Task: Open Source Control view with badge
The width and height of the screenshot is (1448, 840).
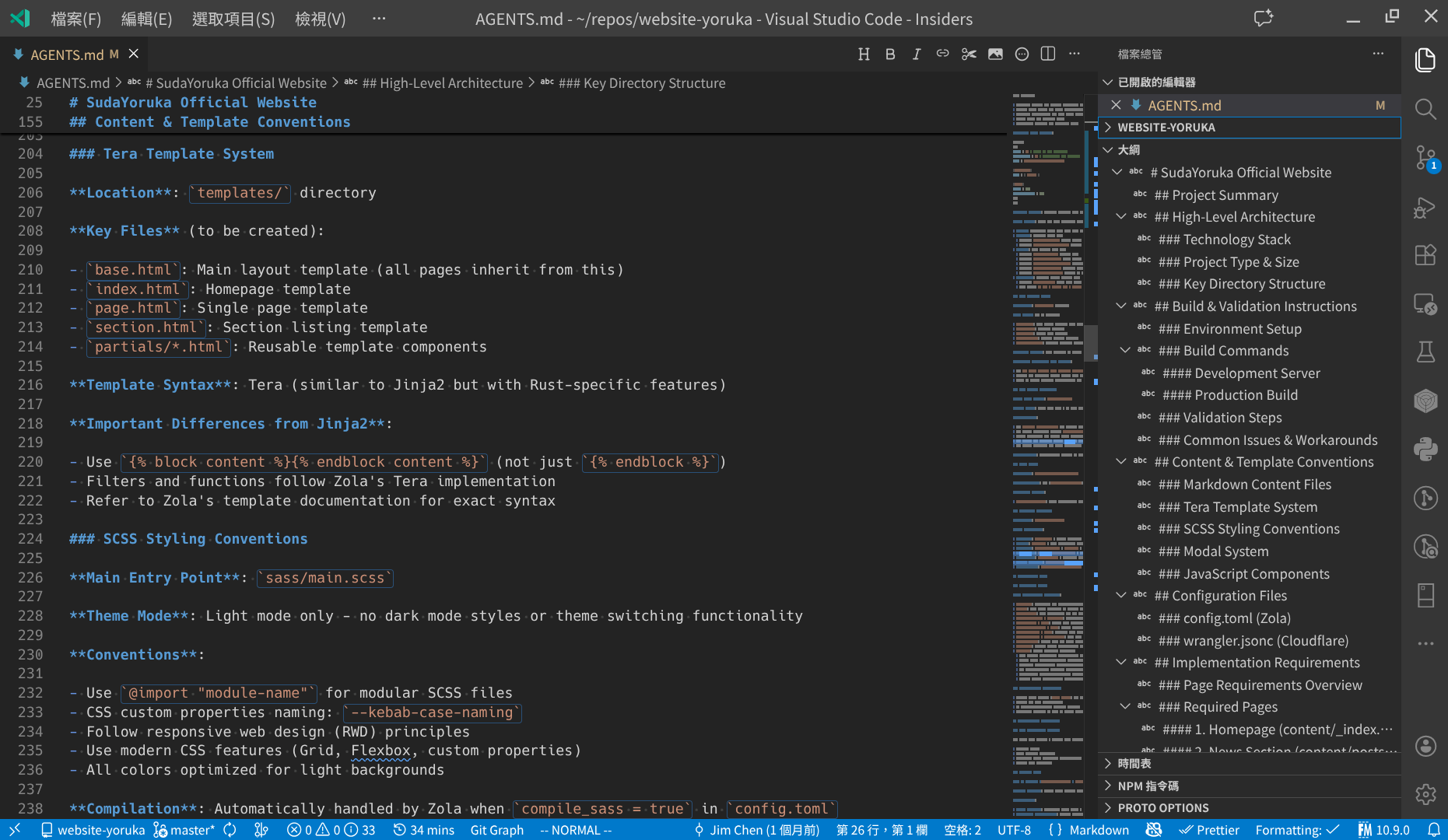Action: 1425,158
